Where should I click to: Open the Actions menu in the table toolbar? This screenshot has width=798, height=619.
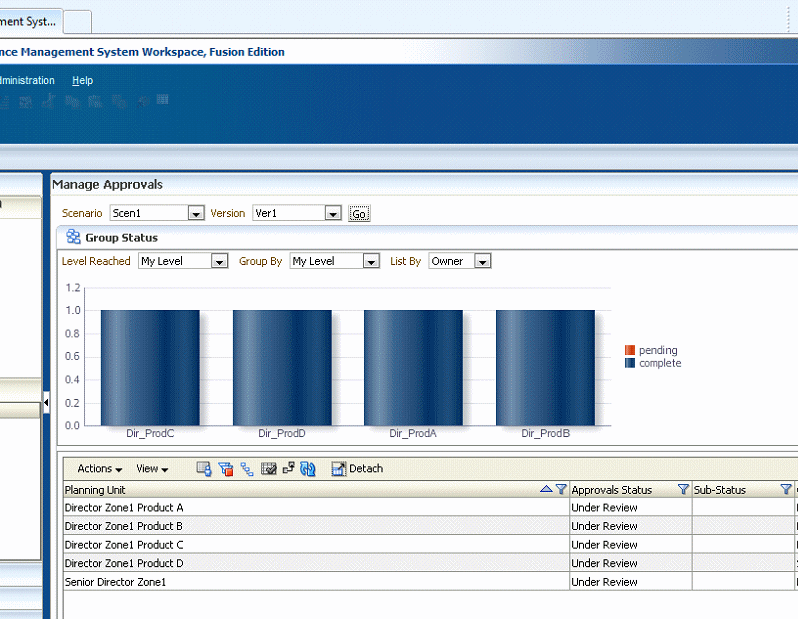(99, 468)
